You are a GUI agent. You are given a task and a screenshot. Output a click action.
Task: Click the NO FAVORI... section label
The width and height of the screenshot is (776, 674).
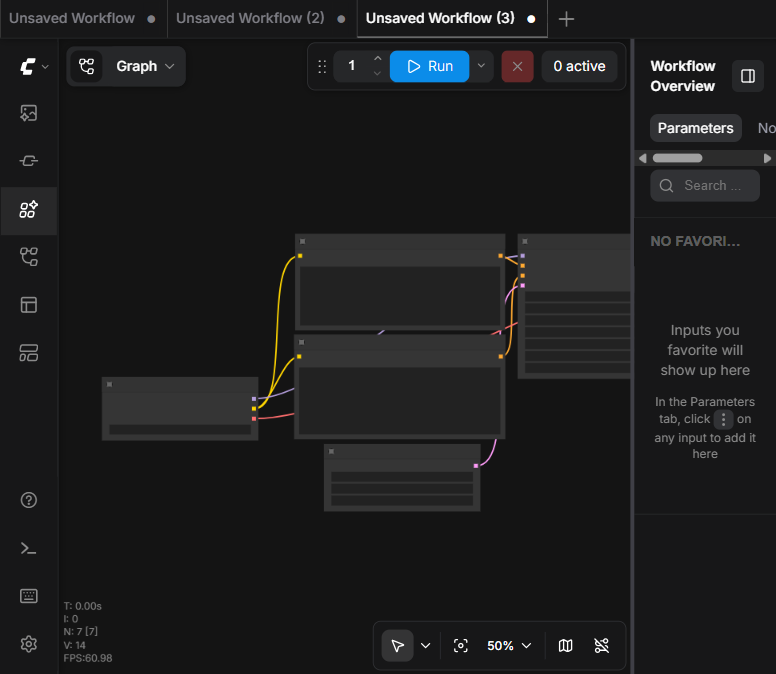(x=695, y=241)
